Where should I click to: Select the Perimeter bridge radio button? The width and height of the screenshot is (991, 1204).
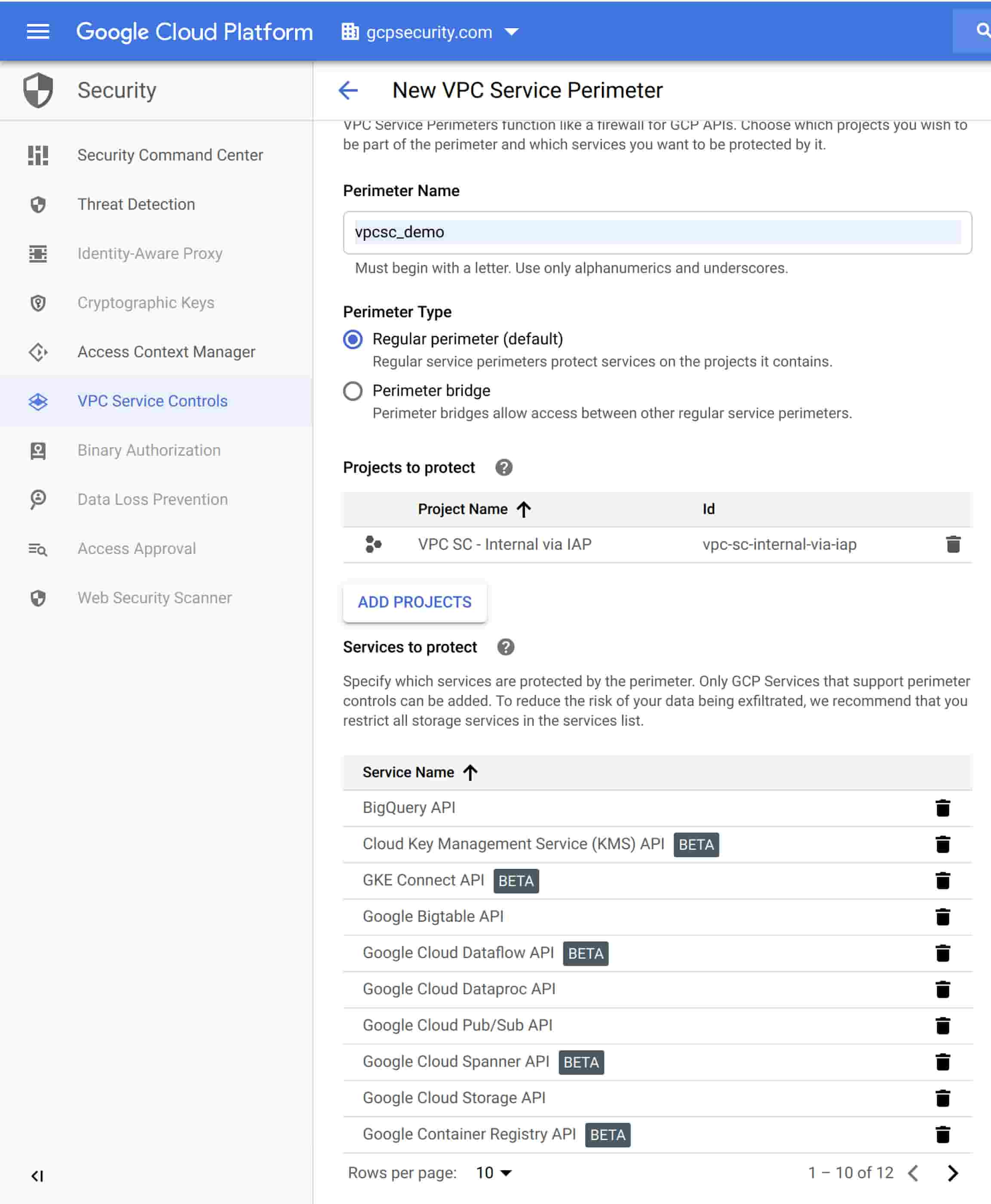tap(353, 391)
